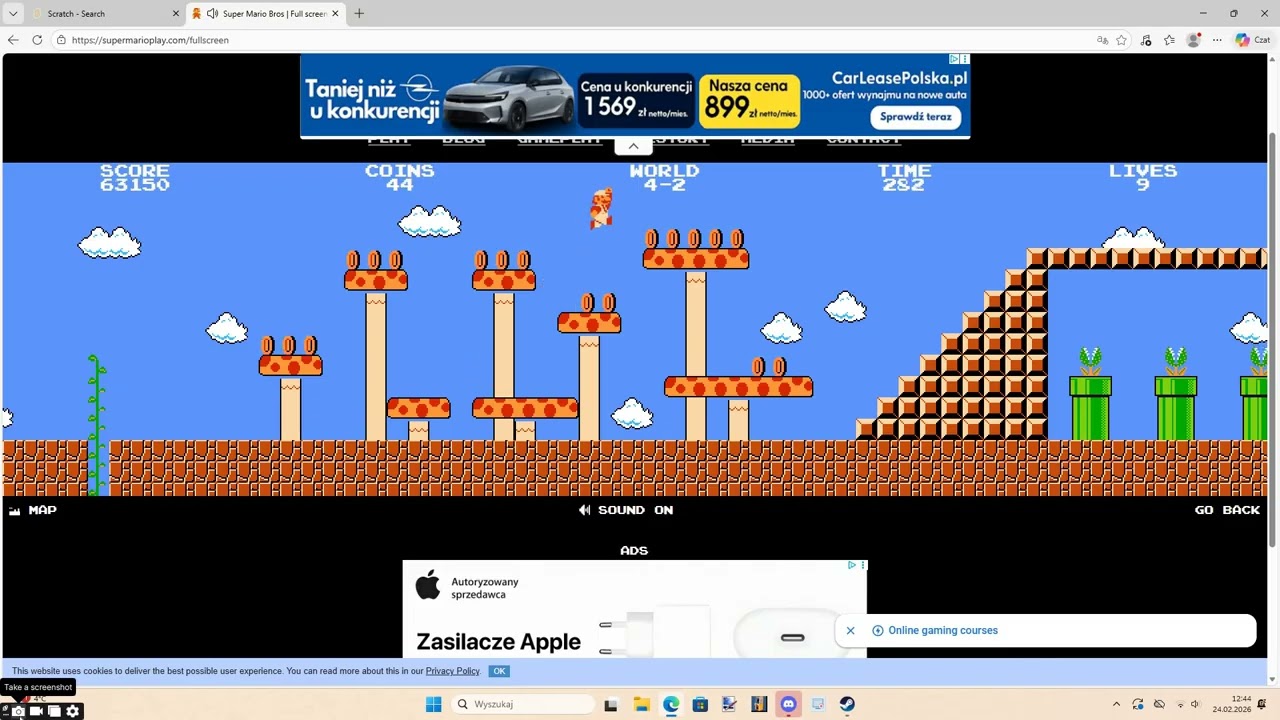View site information lock icon
Screen dimensions: 1280x720
61,40
